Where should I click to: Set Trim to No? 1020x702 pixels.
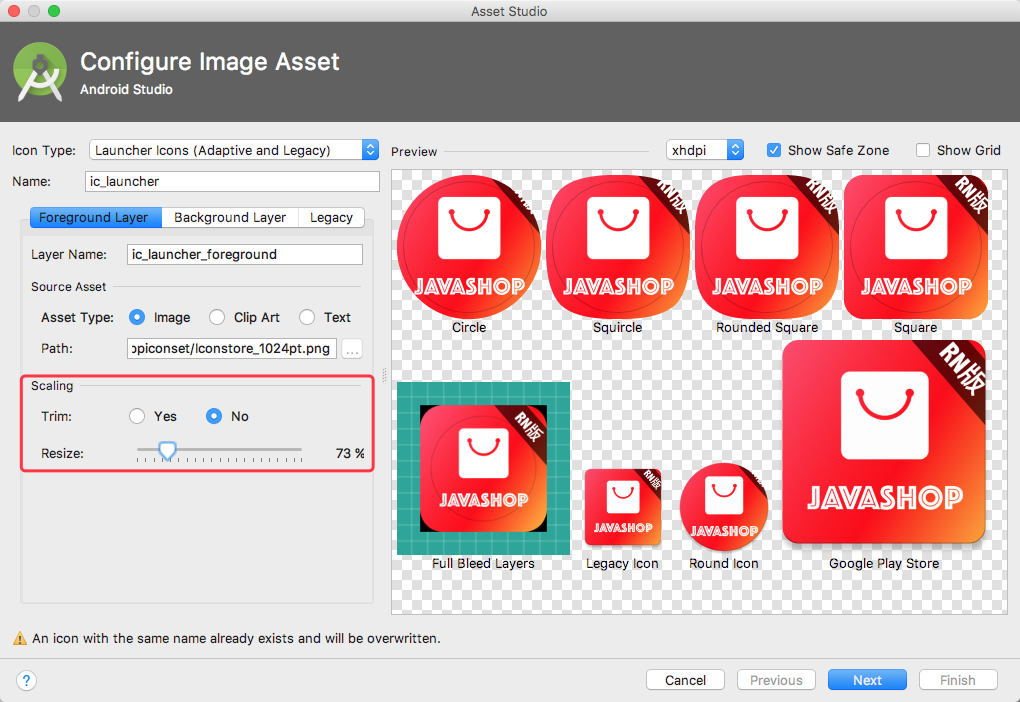(x=214, y=416)
